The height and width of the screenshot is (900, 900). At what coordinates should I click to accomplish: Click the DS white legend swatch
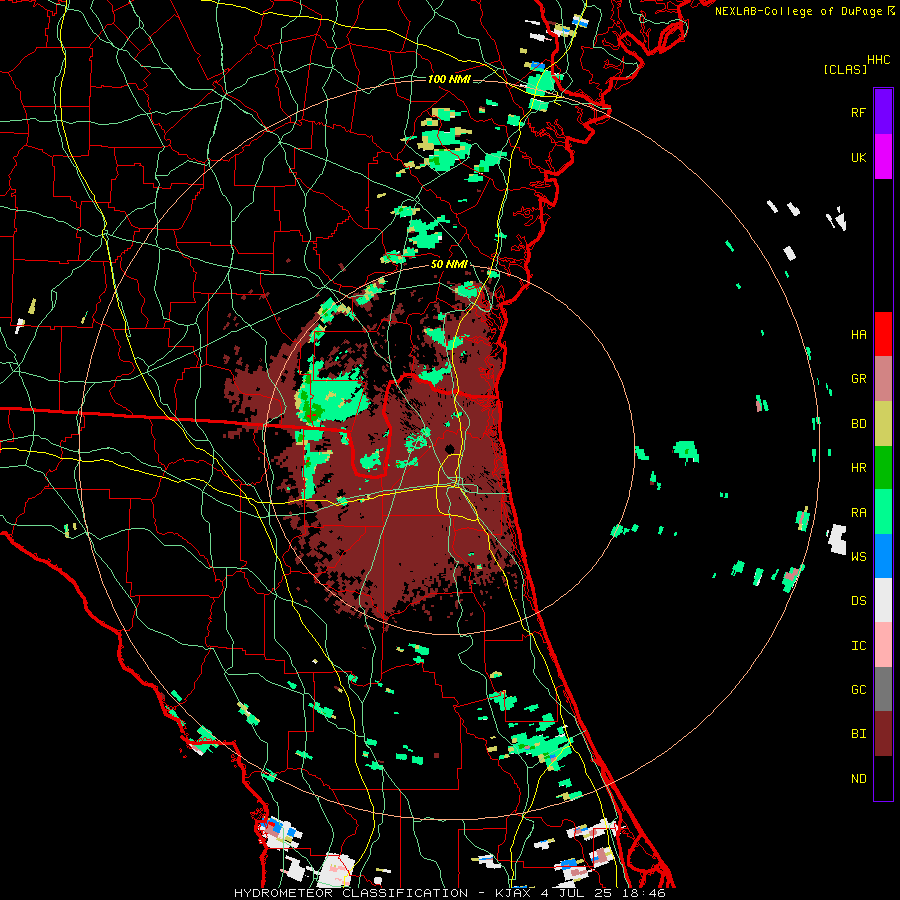pyautogui.click(x=883, y=600)
